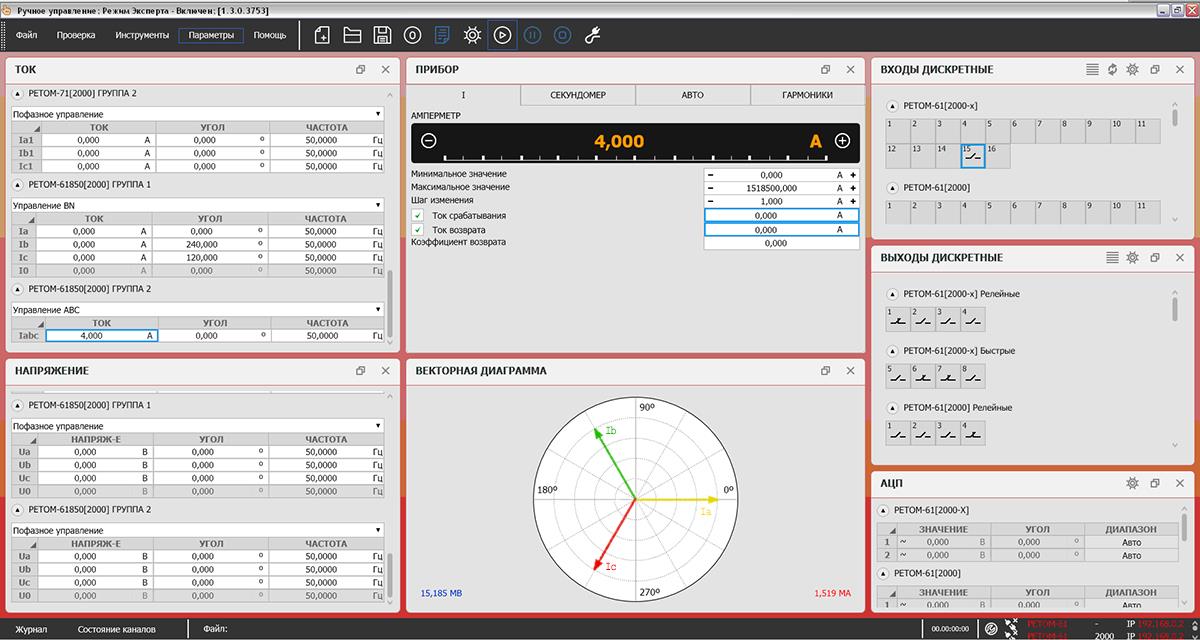1200x640 pixels.
Task: Decrement Минимальное значение with its minus button
Action: point(711,174)
